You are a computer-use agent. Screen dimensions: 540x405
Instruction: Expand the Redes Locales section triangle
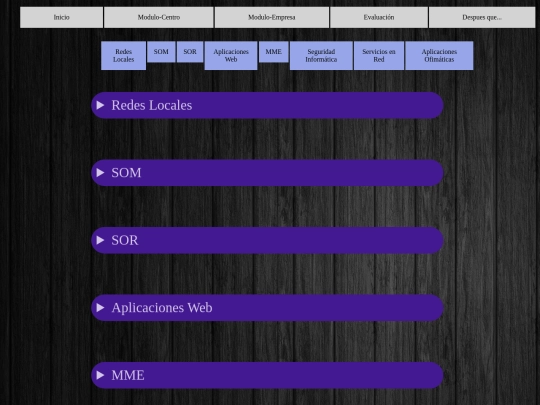[100, 105]
